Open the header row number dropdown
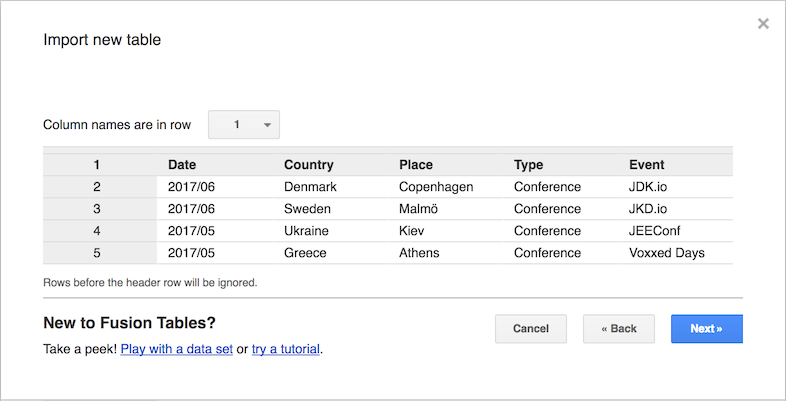 pyautogui.click(x=244, y=125)
